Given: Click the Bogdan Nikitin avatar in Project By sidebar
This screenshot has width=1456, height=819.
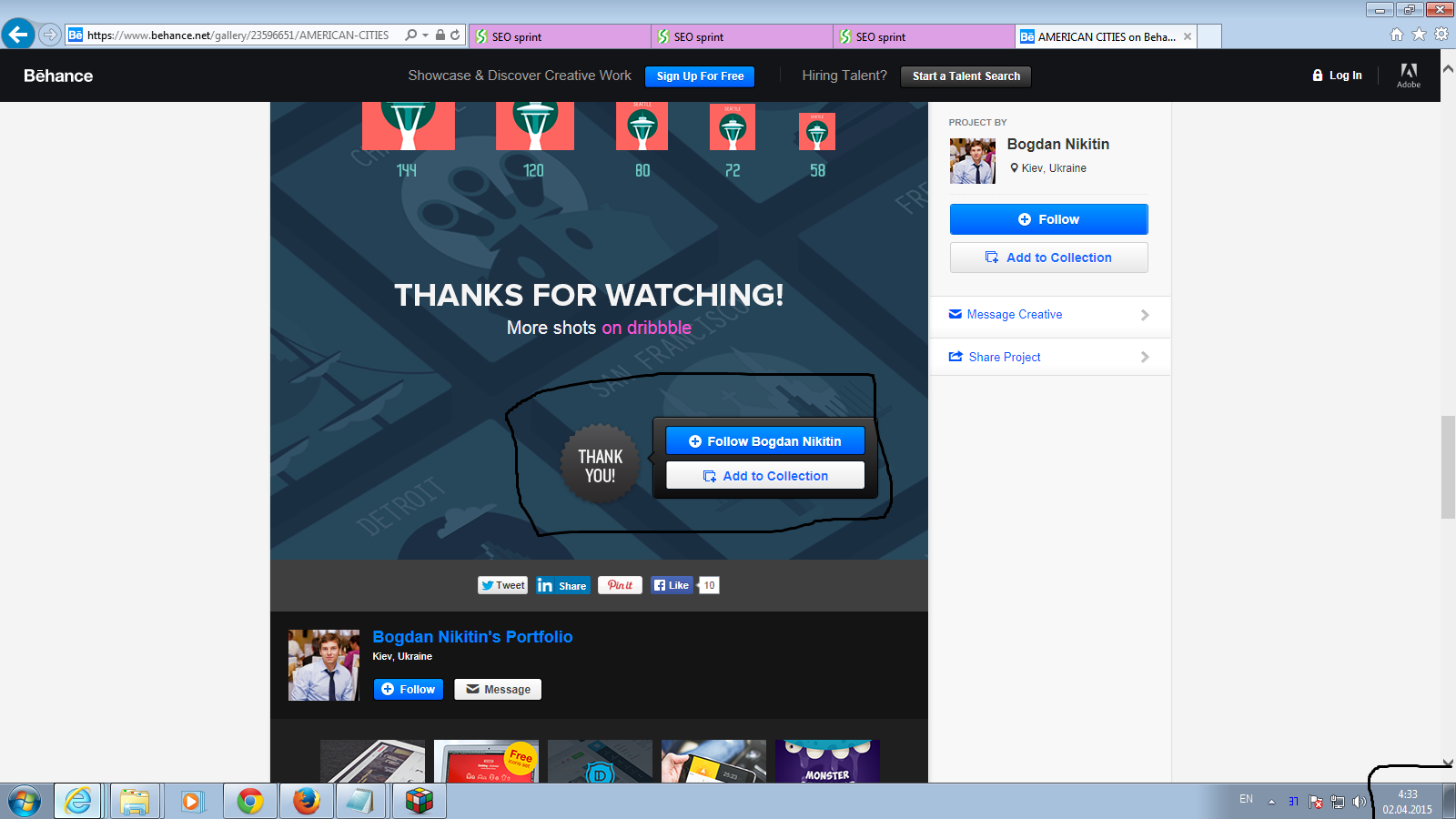Looking at the screenshot, I should (x=973, y=161).
